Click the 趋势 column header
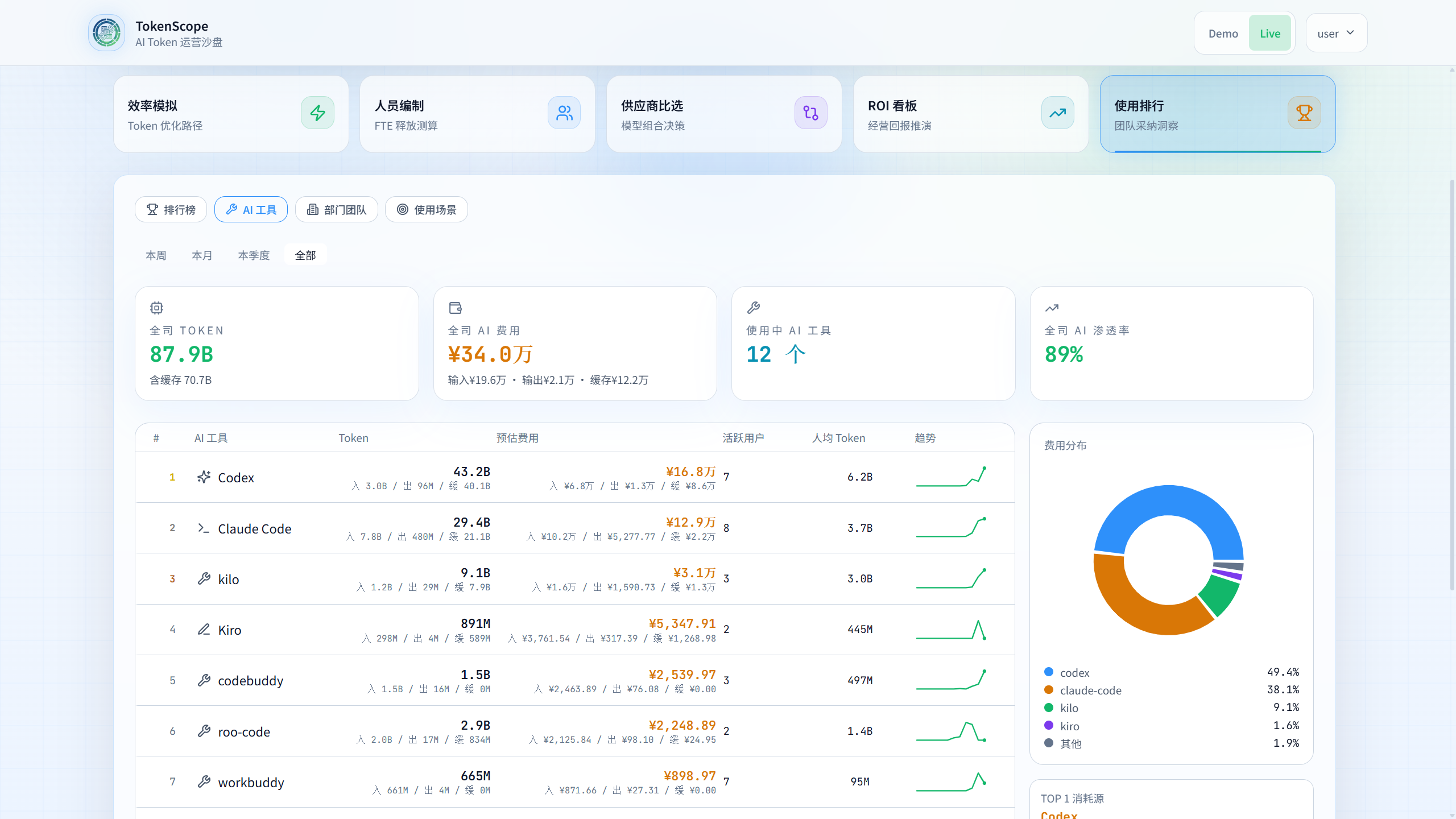Image resolution: width=1456 pixels, height=819 pixels. point(925,438)
